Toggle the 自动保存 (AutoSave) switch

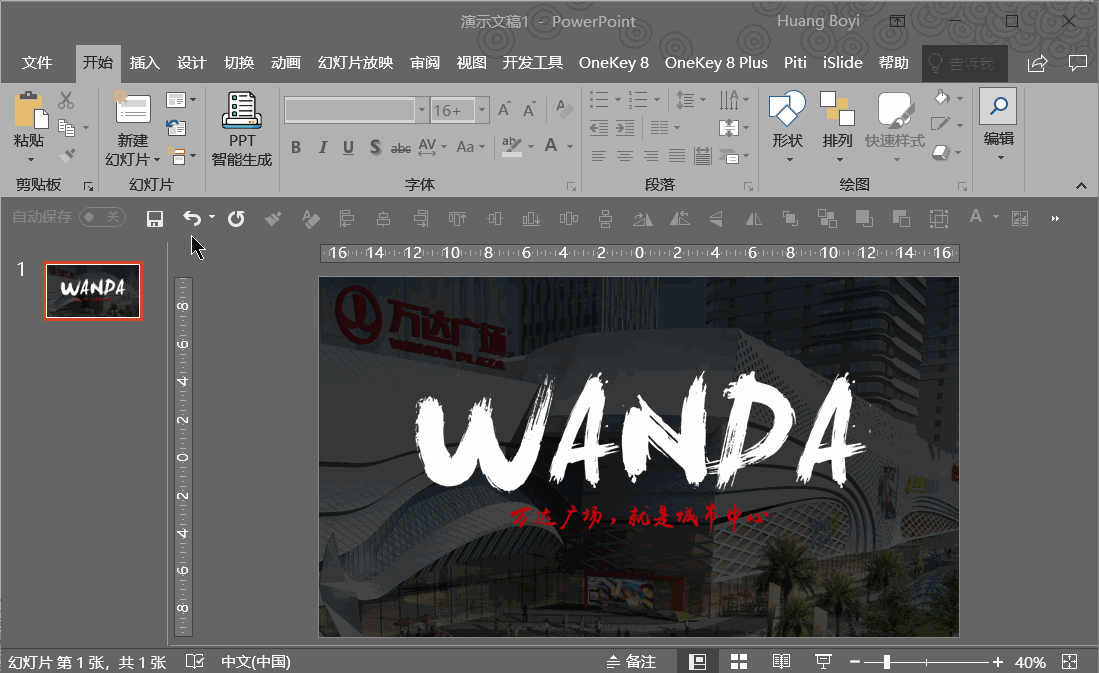(x=102, y=218)
